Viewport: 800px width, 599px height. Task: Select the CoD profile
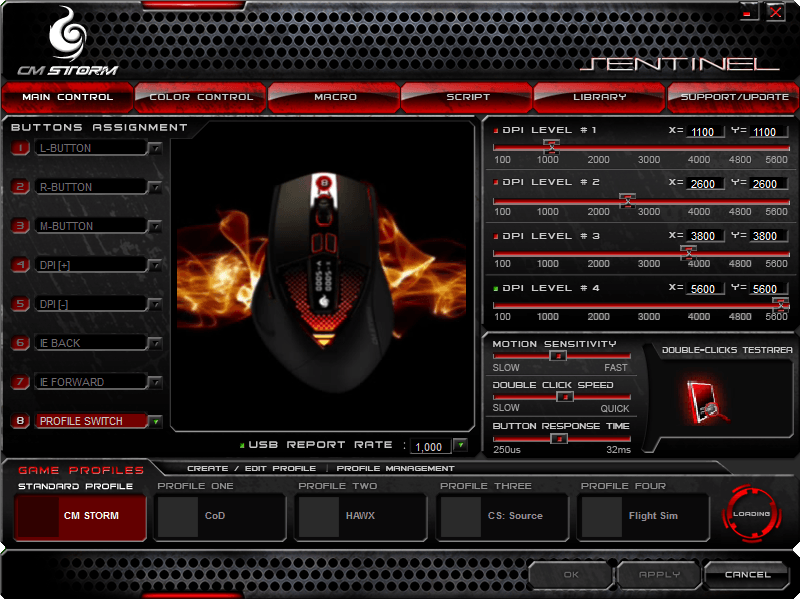click(x=220, y=516)
